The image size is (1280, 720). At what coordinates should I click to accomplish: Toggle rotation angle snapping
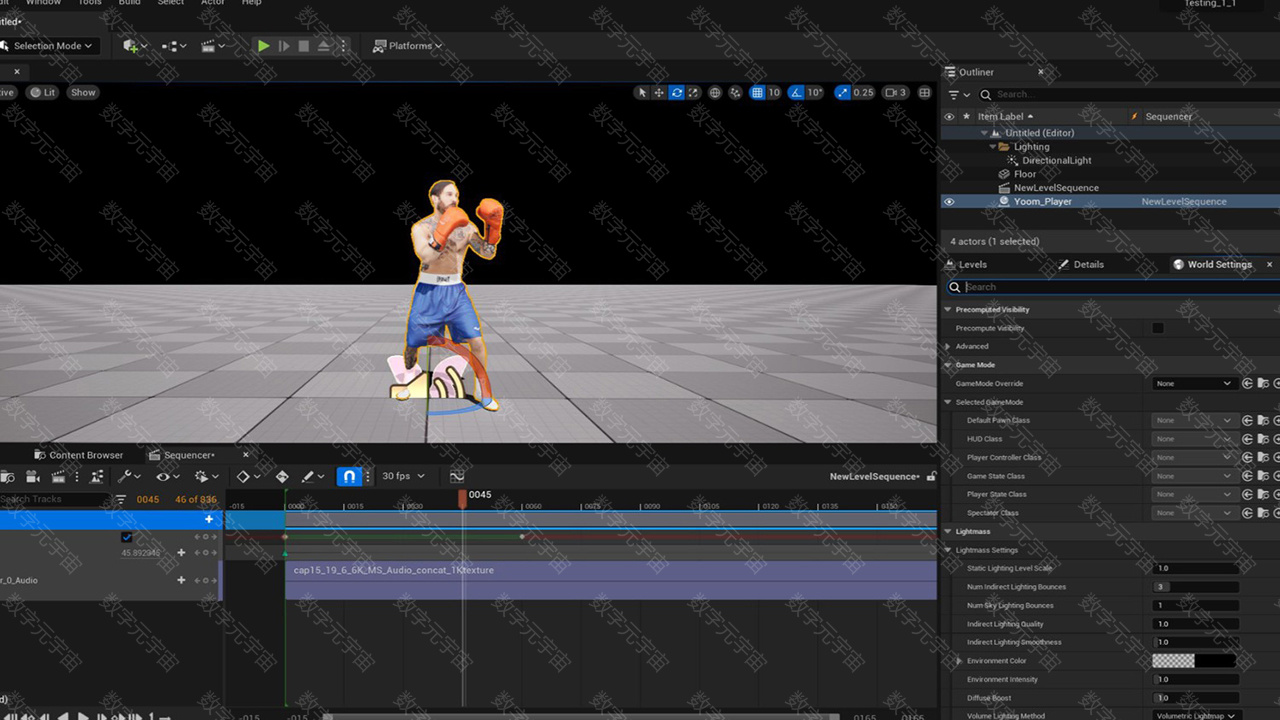[x=796, y=92]
